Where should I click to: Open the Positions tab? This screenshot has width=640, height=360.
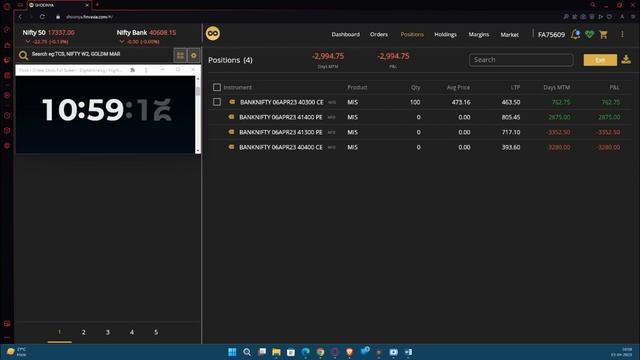tap(412, 34)
